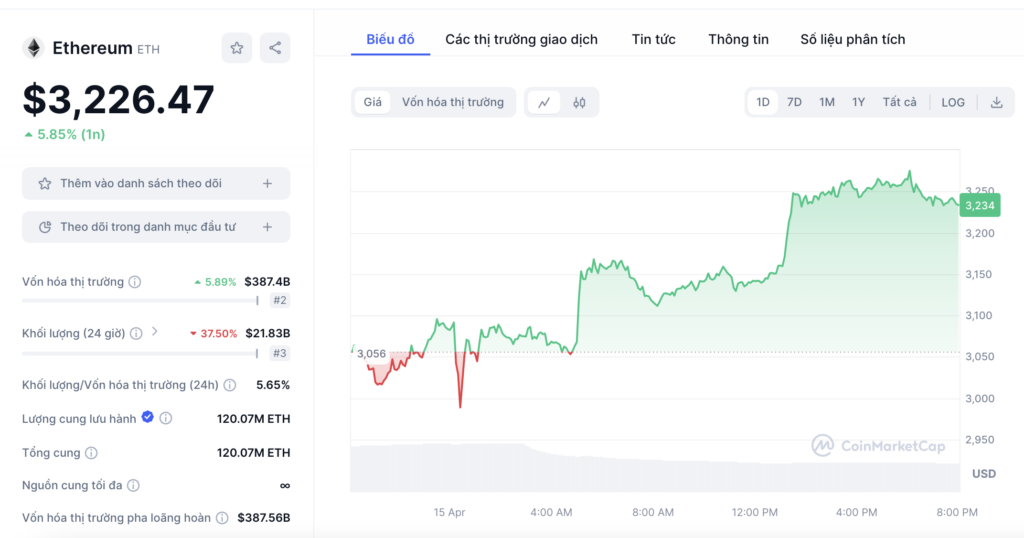The width and height of the screenshot is (1024, 538).
Task: Select the 1Y time range
Action: coord(858,103)
